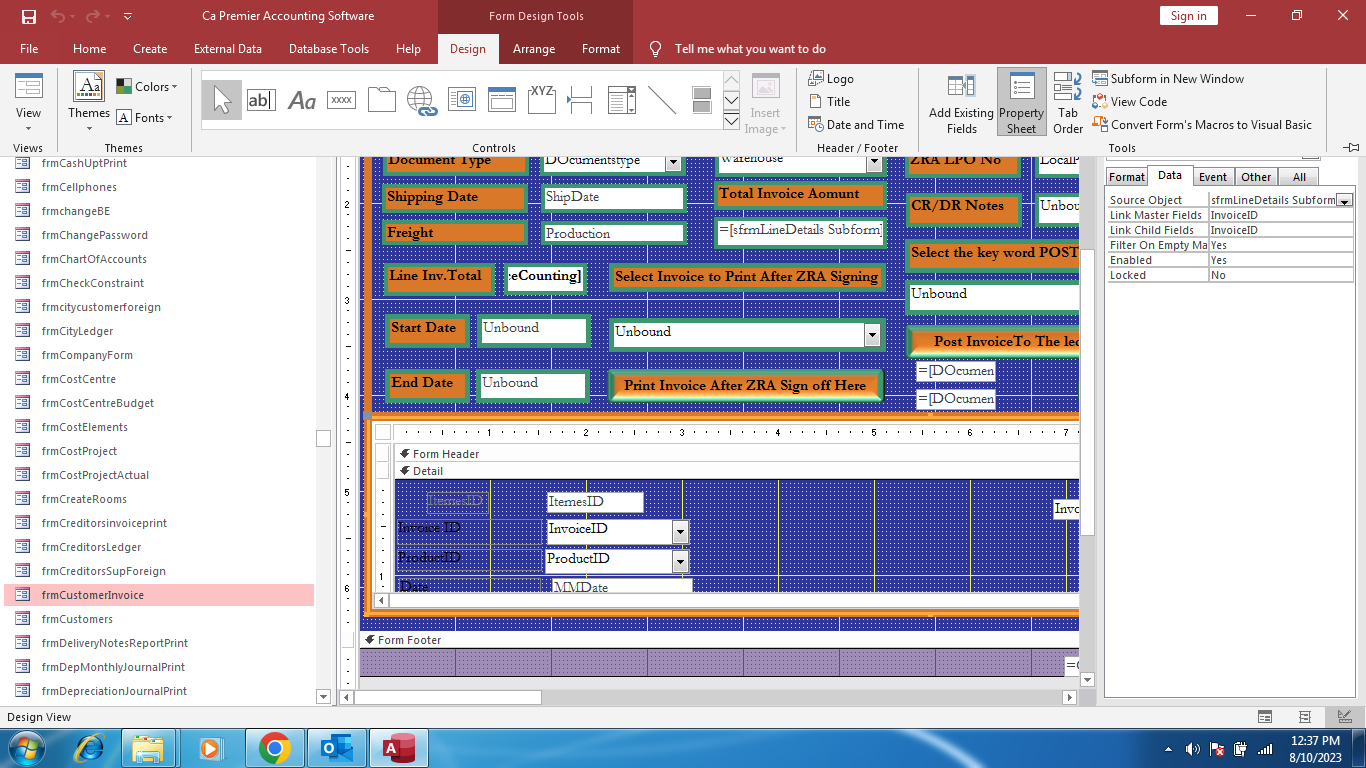Open the Database Tools tab
Viewport: 1366px width, 768px height.
point(329,48)
